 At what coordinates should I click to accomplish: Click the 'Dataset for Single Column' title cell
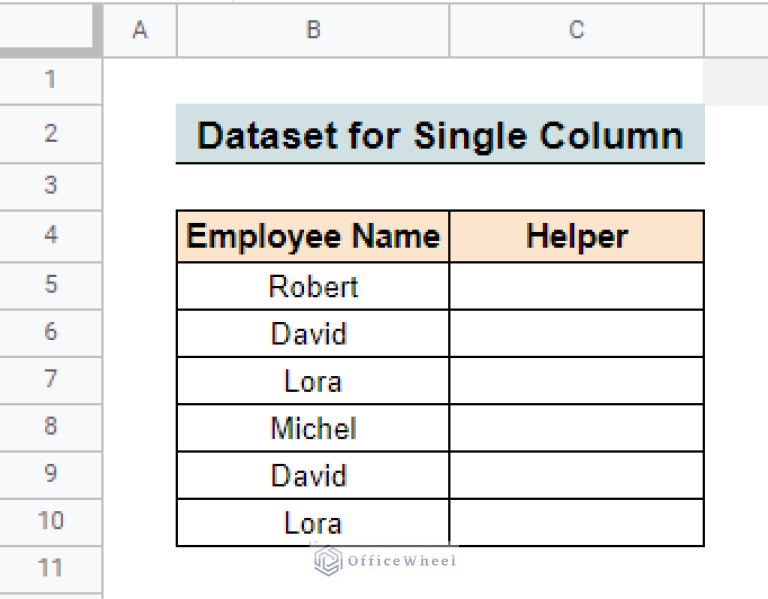(x=440, y=134)
